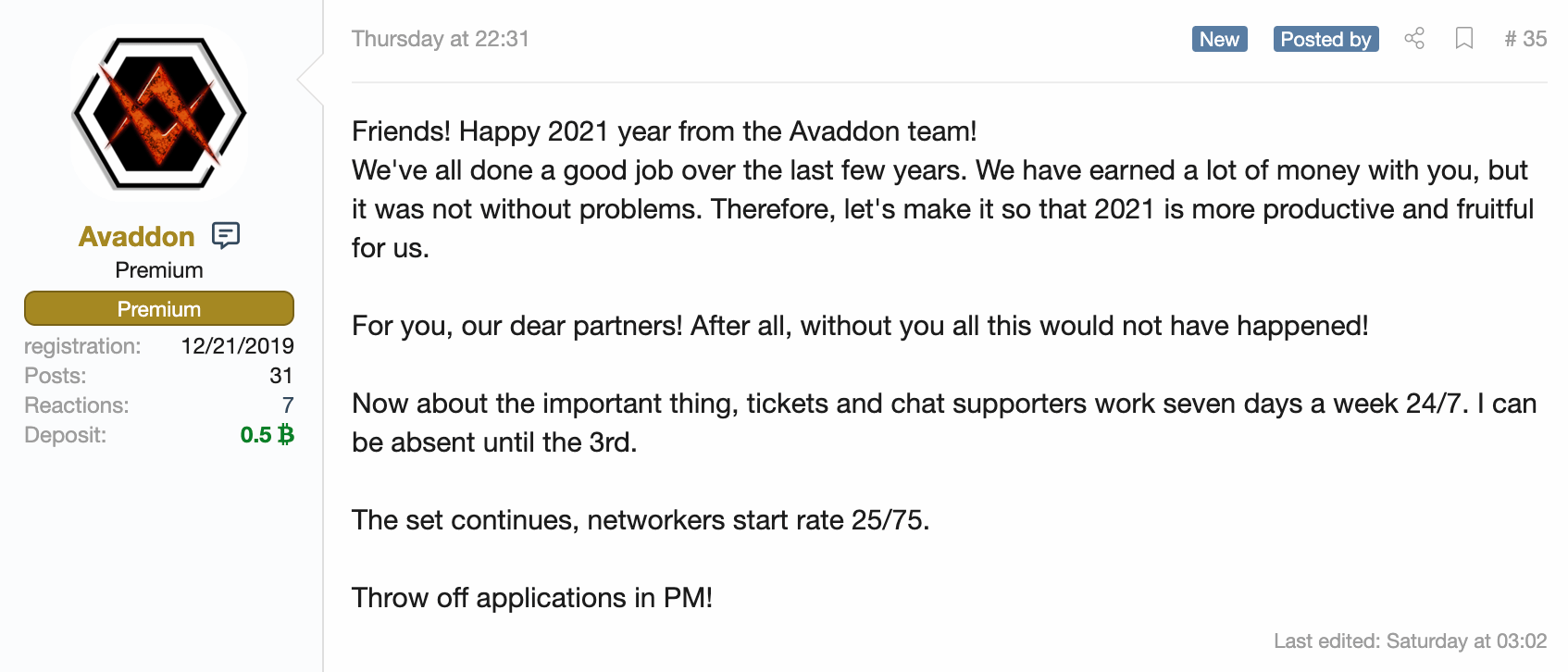Open the Avaddon username profile link
The width and height of the screenshot is (1568, 672).
click(136, 236)
